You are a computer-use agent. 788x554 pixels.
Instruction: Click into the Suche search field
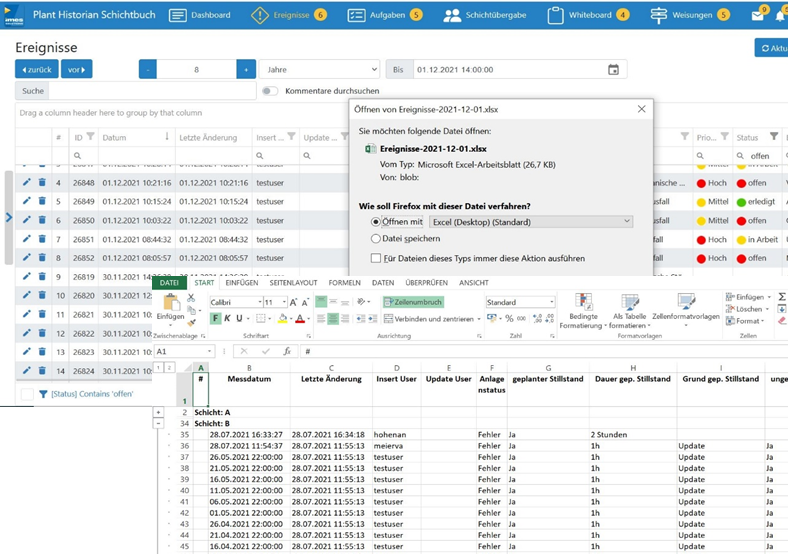152,91
